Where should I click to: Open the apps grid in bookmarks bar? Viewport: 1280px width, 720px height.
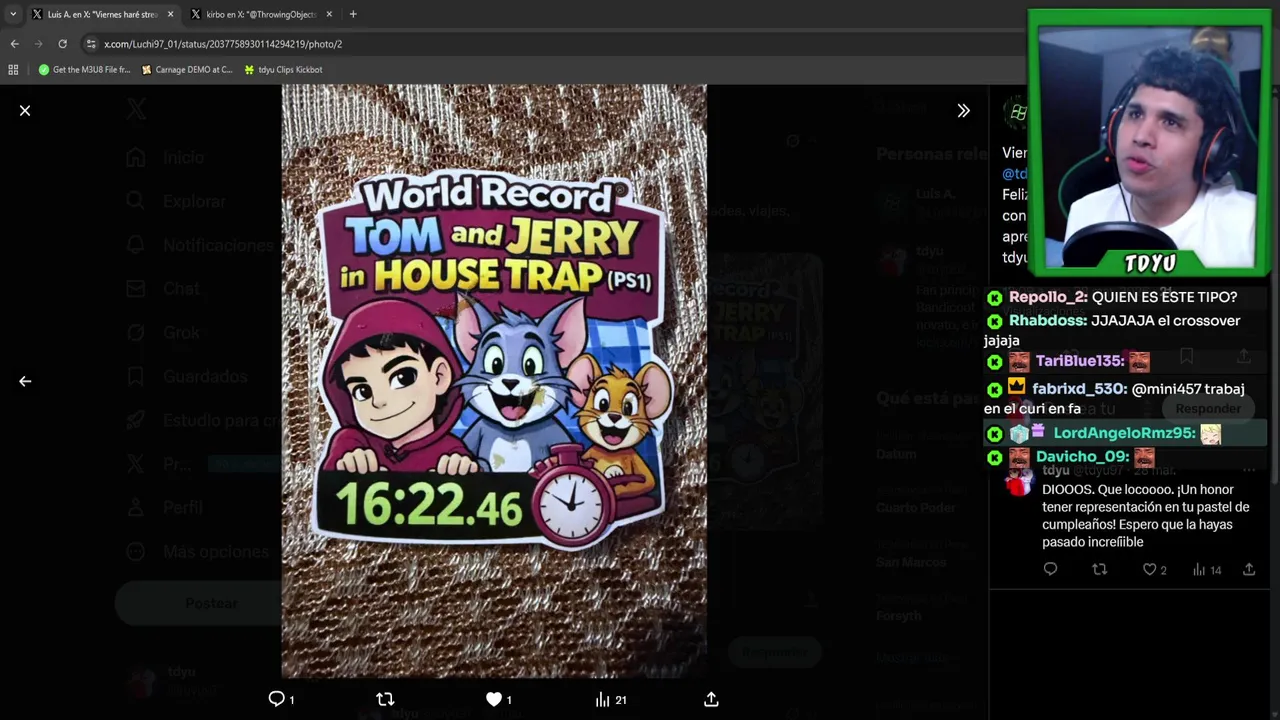(13, 70)
